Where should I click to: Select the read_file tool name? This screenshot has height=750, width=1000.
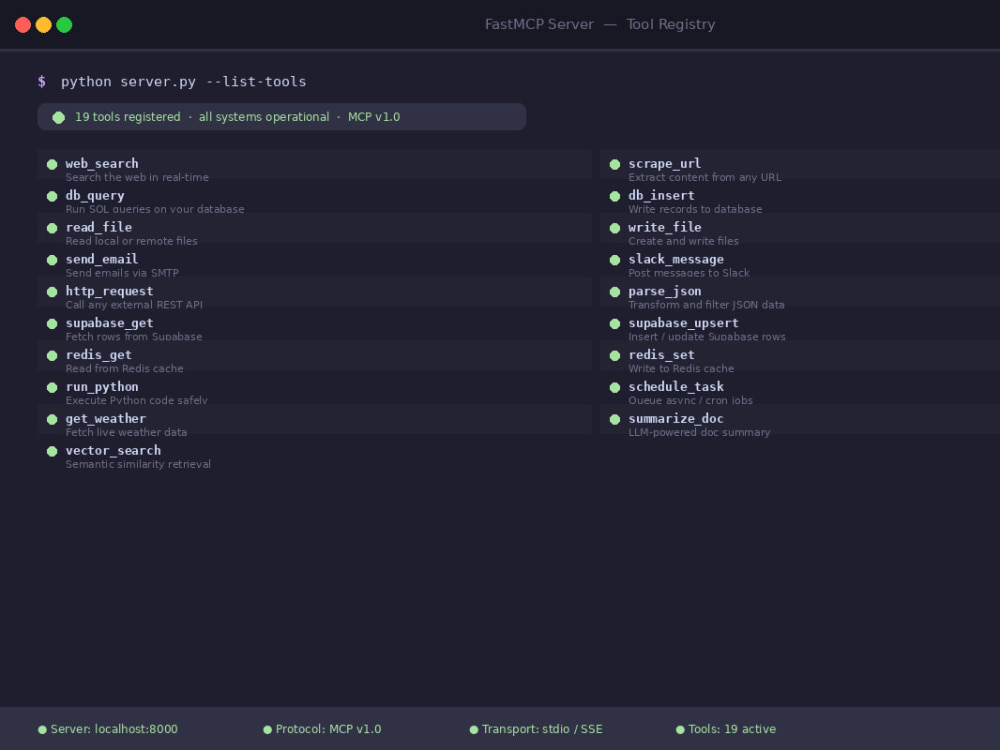coord(99,228)
